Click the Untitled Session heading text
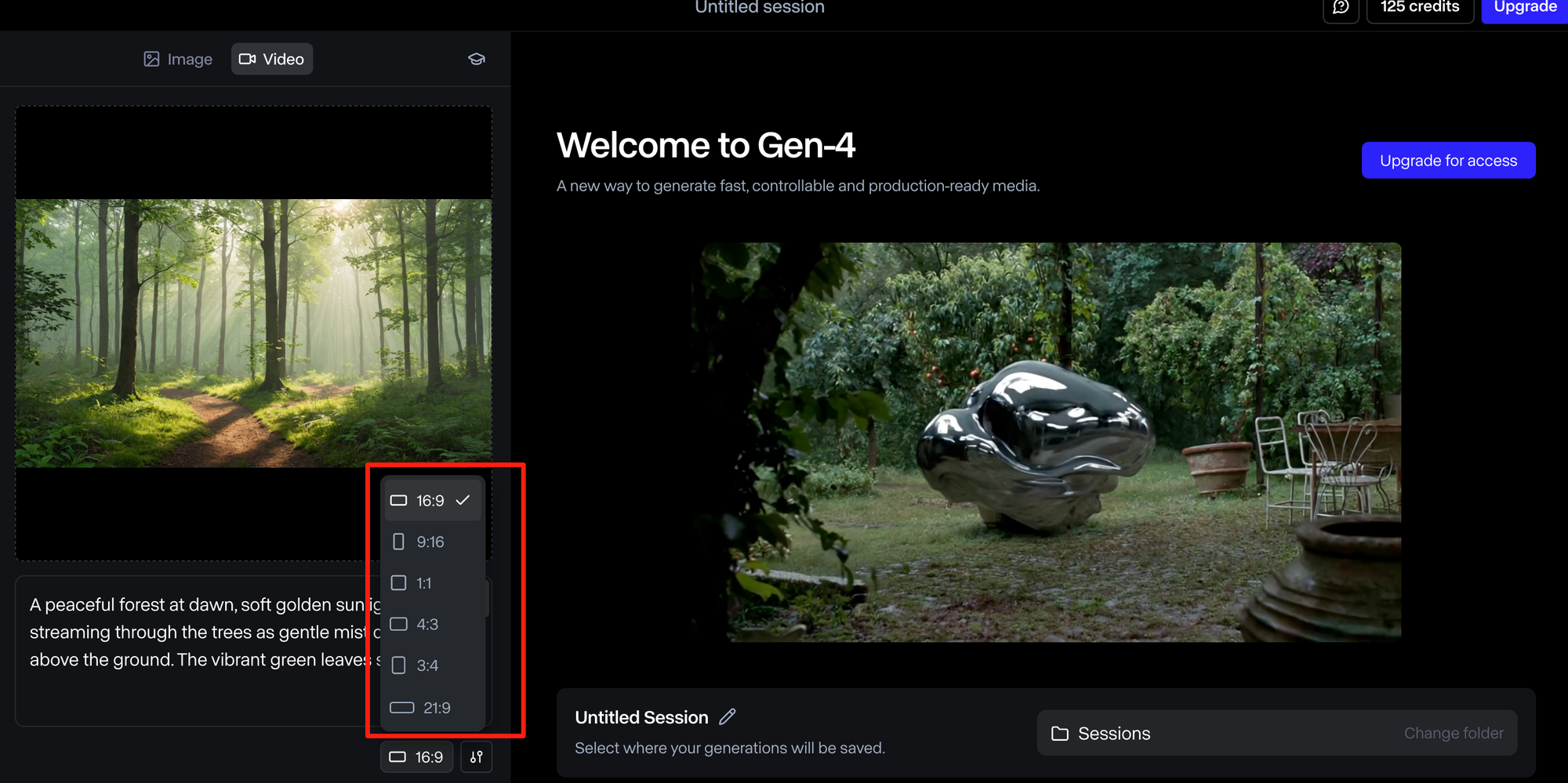The height and width of the screenshot is (783, 1568). coord(641,717)
